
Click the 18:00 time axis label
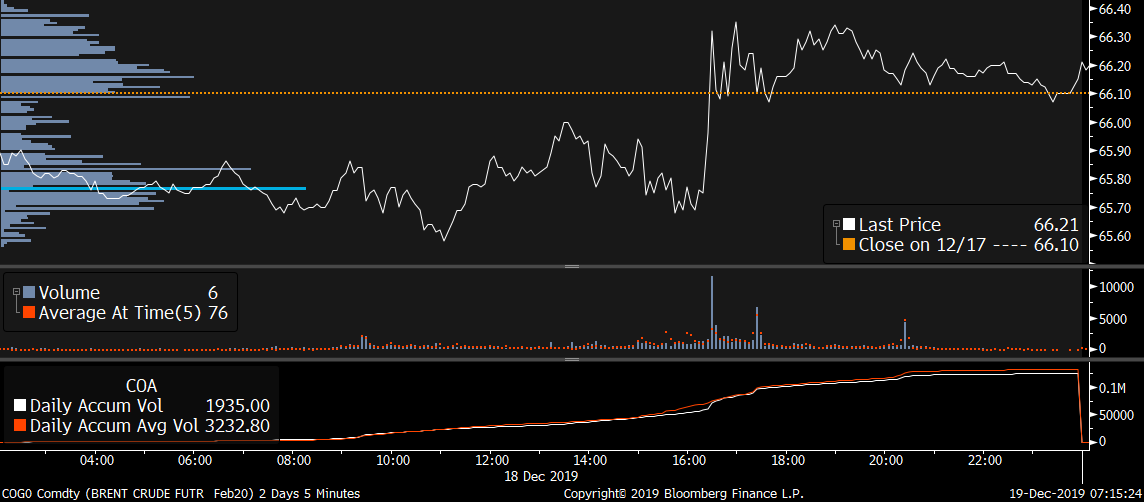(786, 460)
